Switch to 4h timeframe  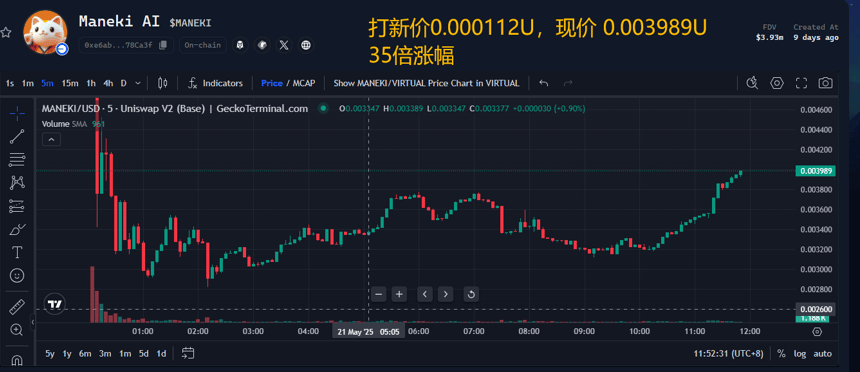click(x=108, y=83)
